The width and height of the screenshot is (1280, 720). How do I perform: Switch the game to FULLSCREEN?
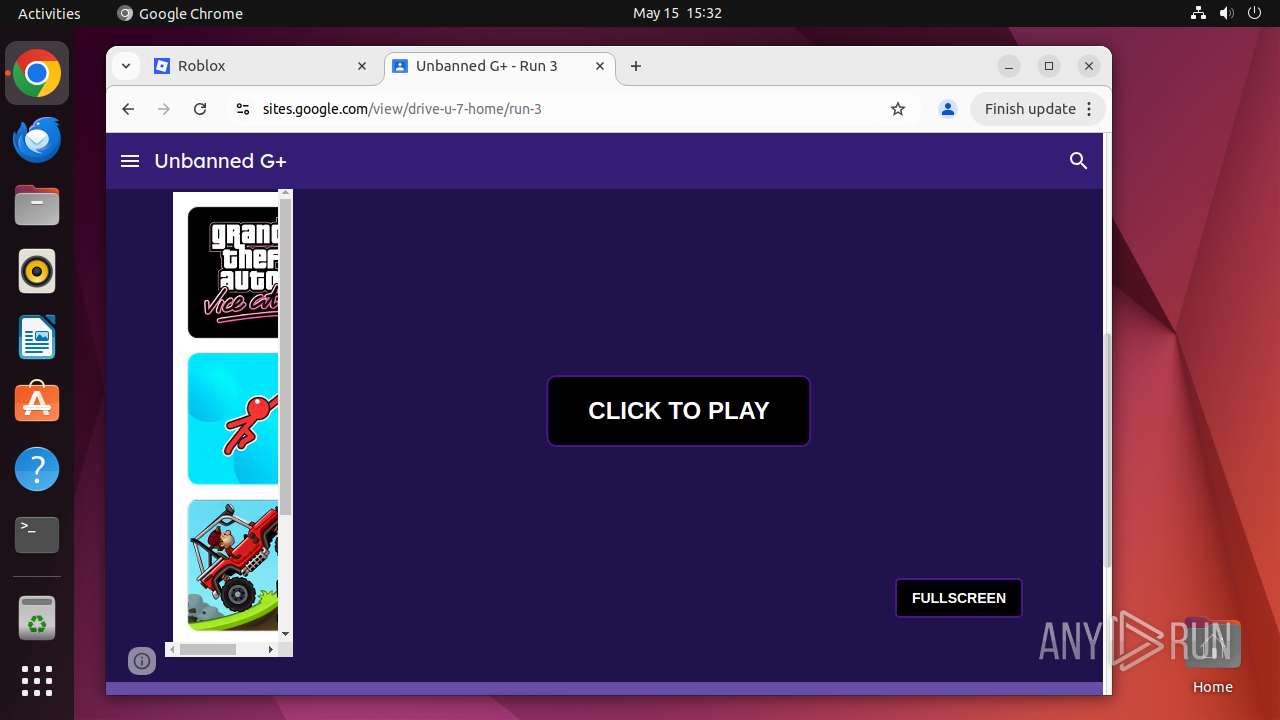click(959, 598)
